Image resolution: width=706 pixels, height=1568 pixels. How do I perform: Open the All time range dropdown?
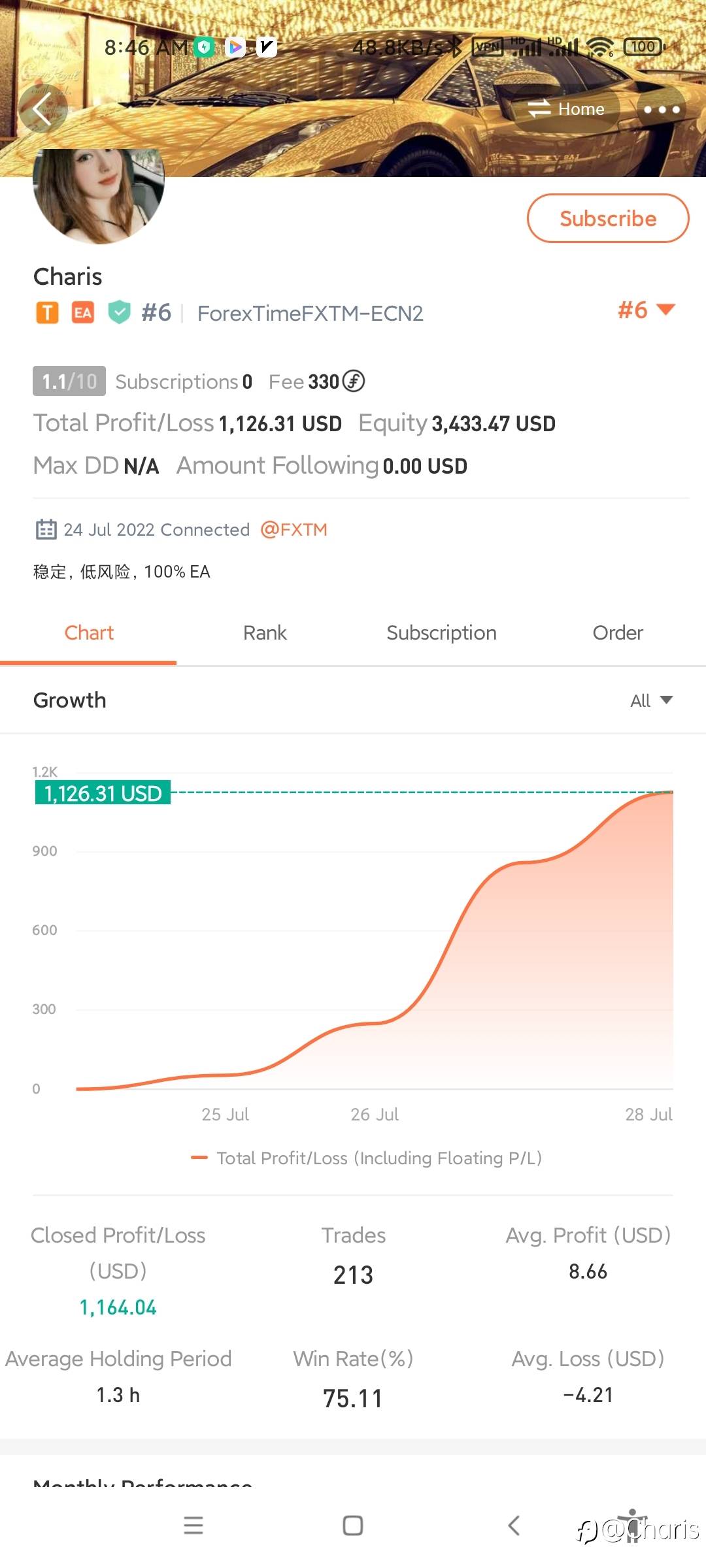pos(651,700)
